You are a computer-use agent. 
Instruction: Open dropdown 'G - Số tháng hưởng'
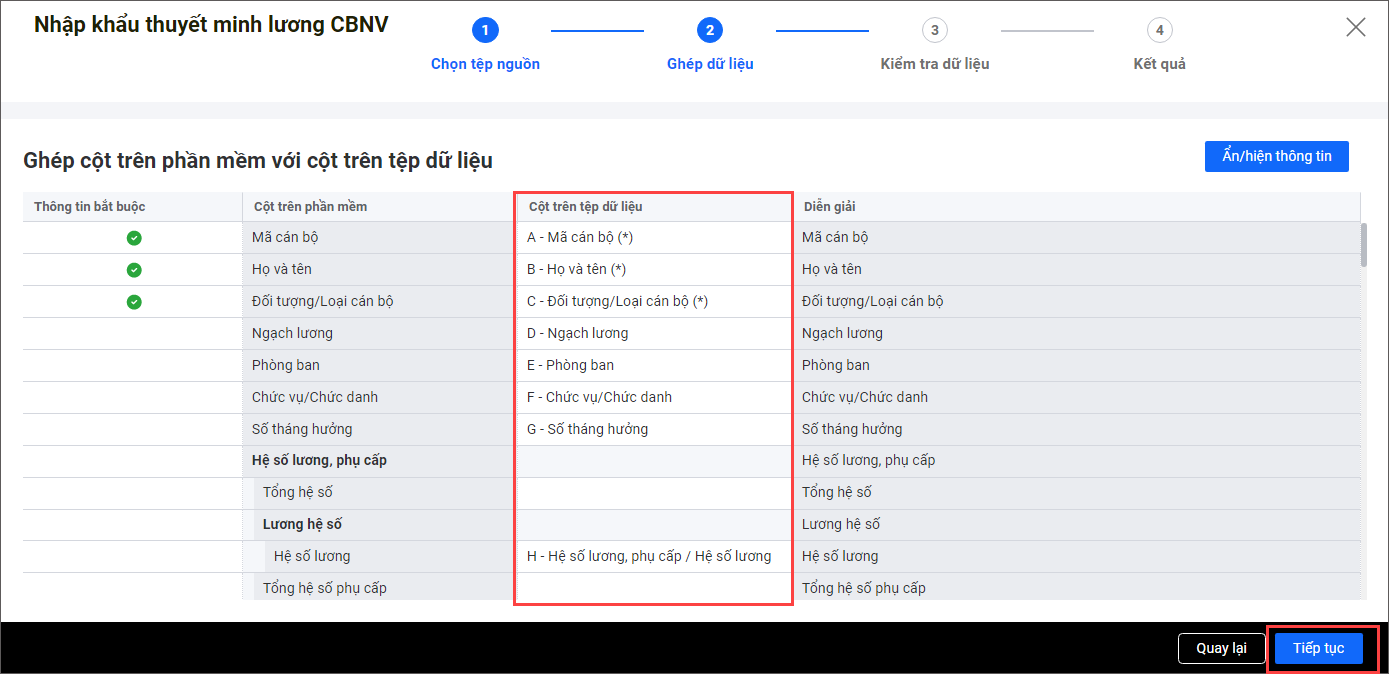click(653, 429)
